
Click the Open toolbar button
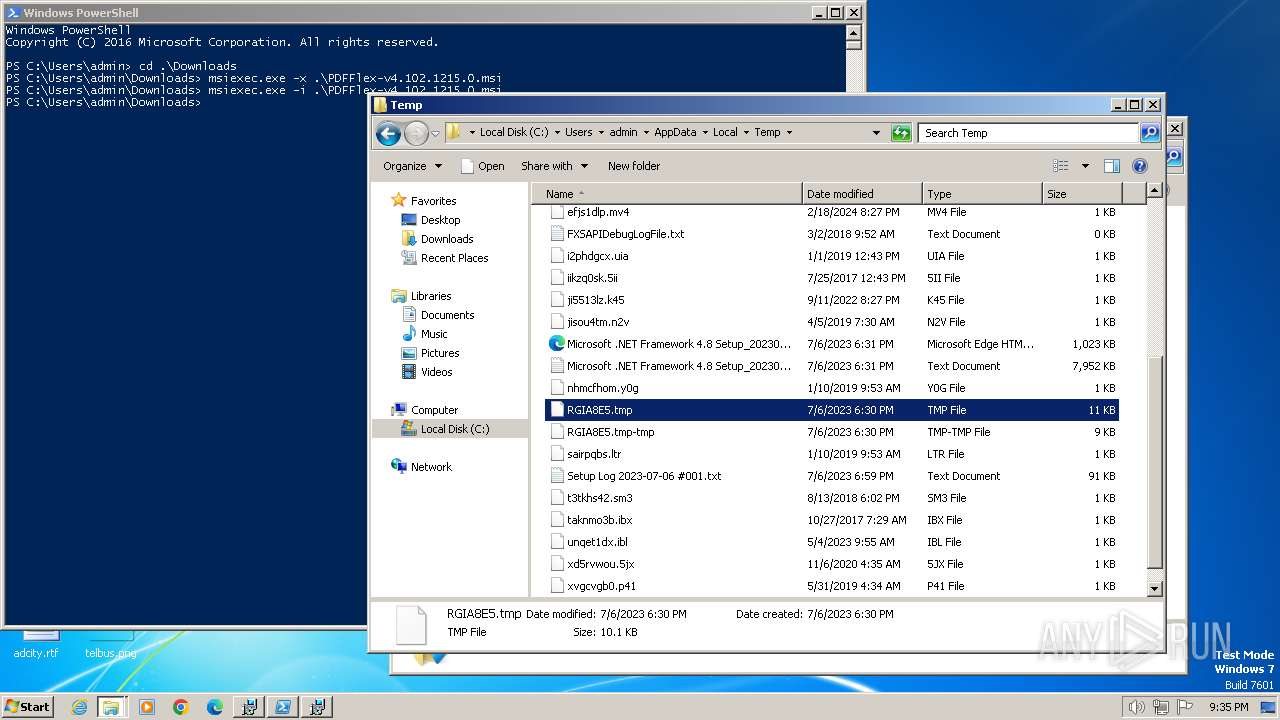click(482, 166)
